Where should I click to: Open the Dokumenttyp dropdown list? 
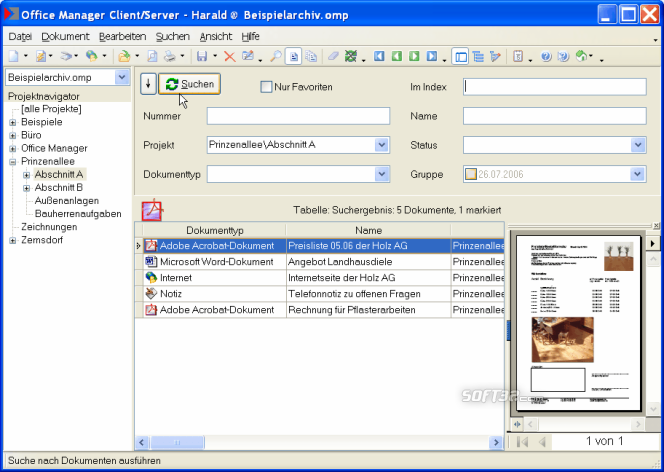pyautogui.click(x=382, y=174)
